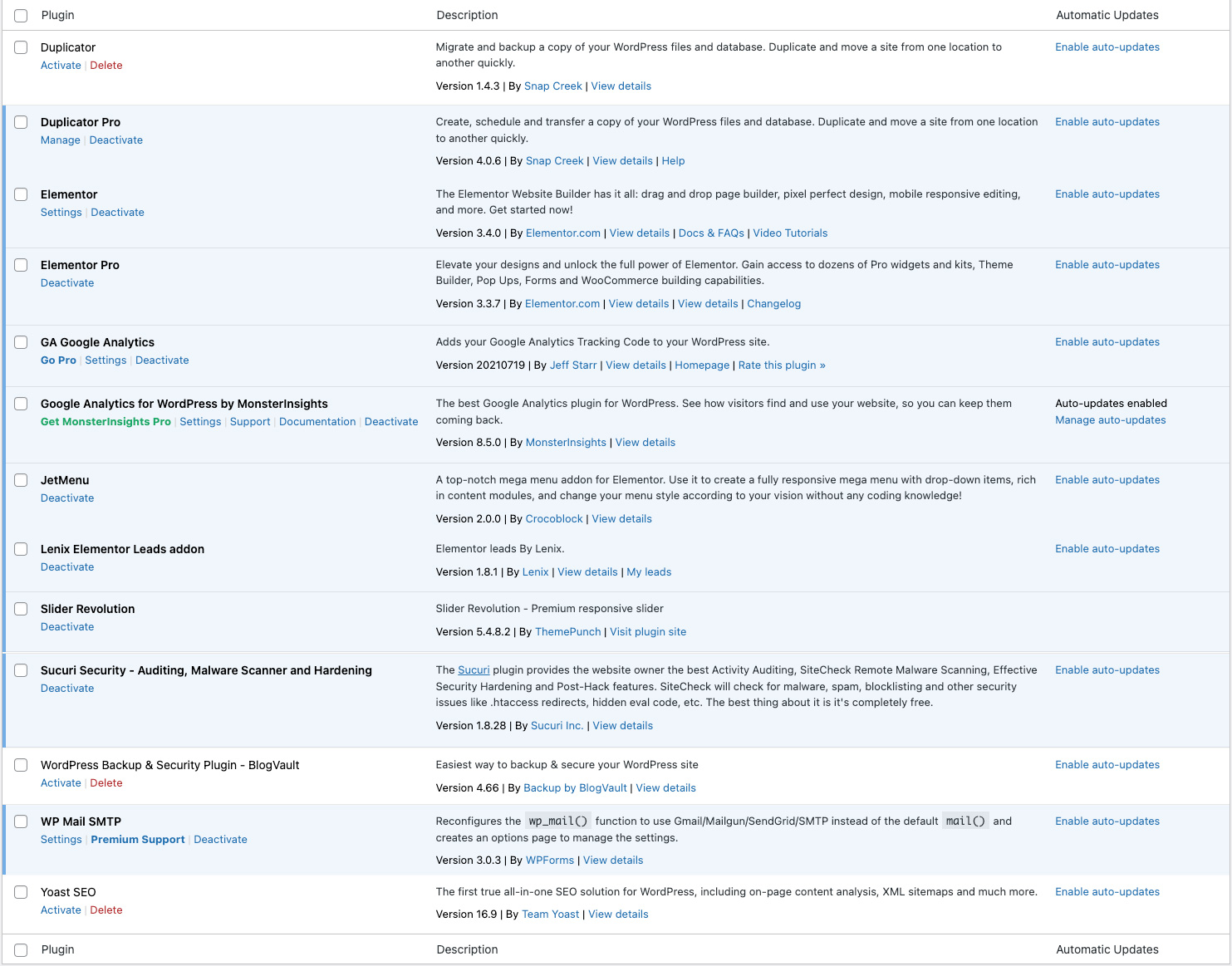Open Duplicator Pro Help link
1232x966 pixels.
(x=673, y=161)
